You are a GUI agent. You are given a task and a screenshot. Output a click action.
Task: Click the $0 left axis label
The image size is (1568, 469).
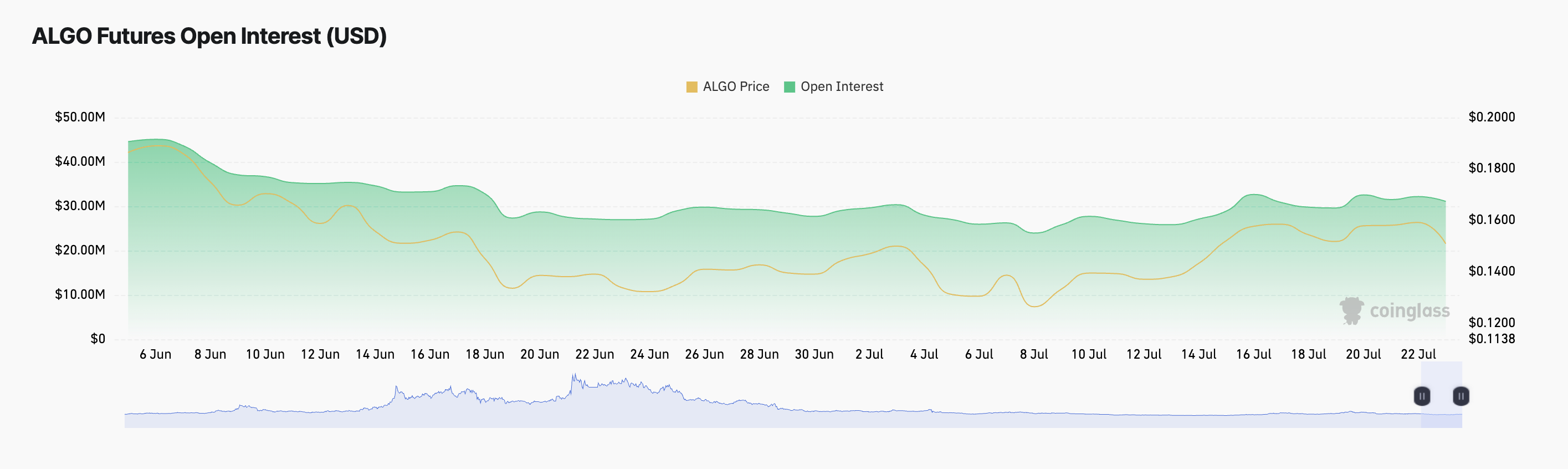98,339
